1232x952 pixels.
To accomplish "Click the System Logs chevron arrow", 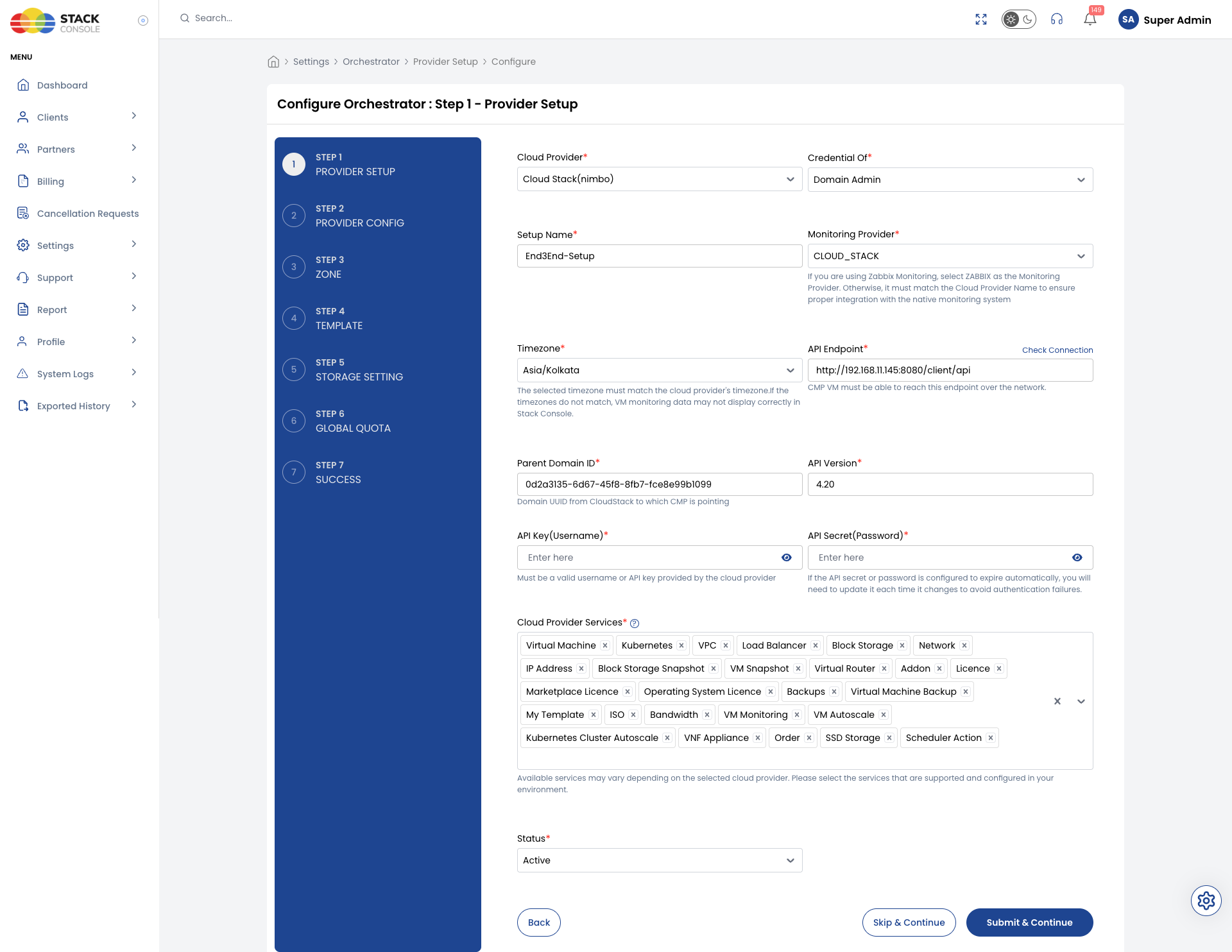I will (x=134, y=373).
